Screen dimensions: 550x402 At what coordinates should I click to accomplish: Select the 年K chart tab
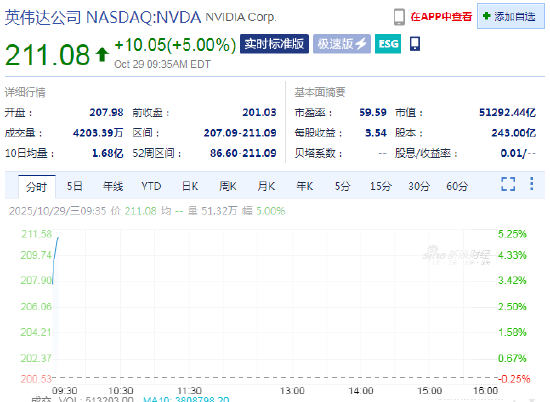tap(304, 186)
